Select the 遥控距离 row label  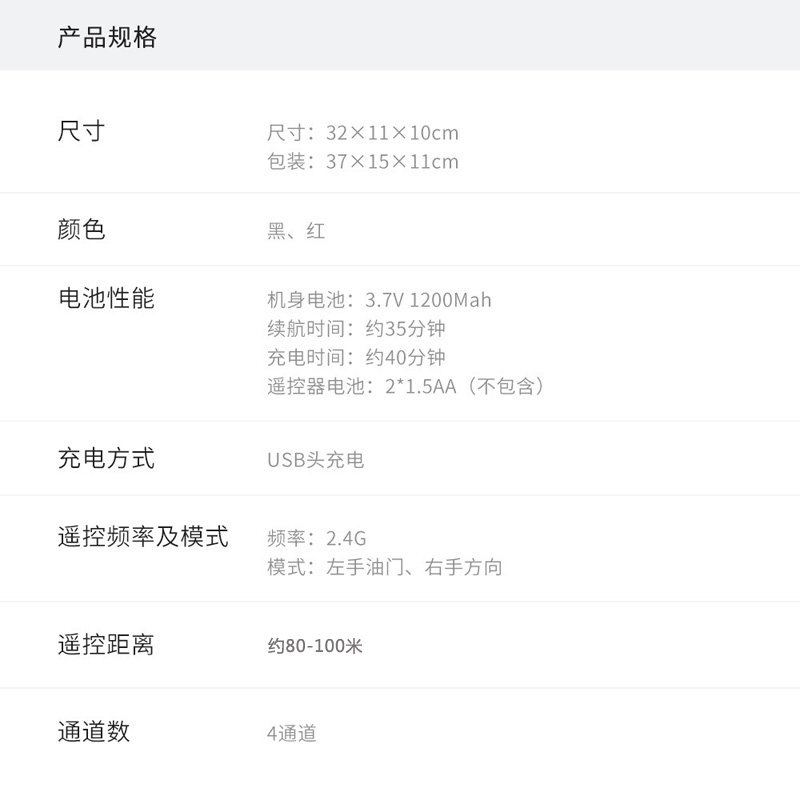click(106, 645)
